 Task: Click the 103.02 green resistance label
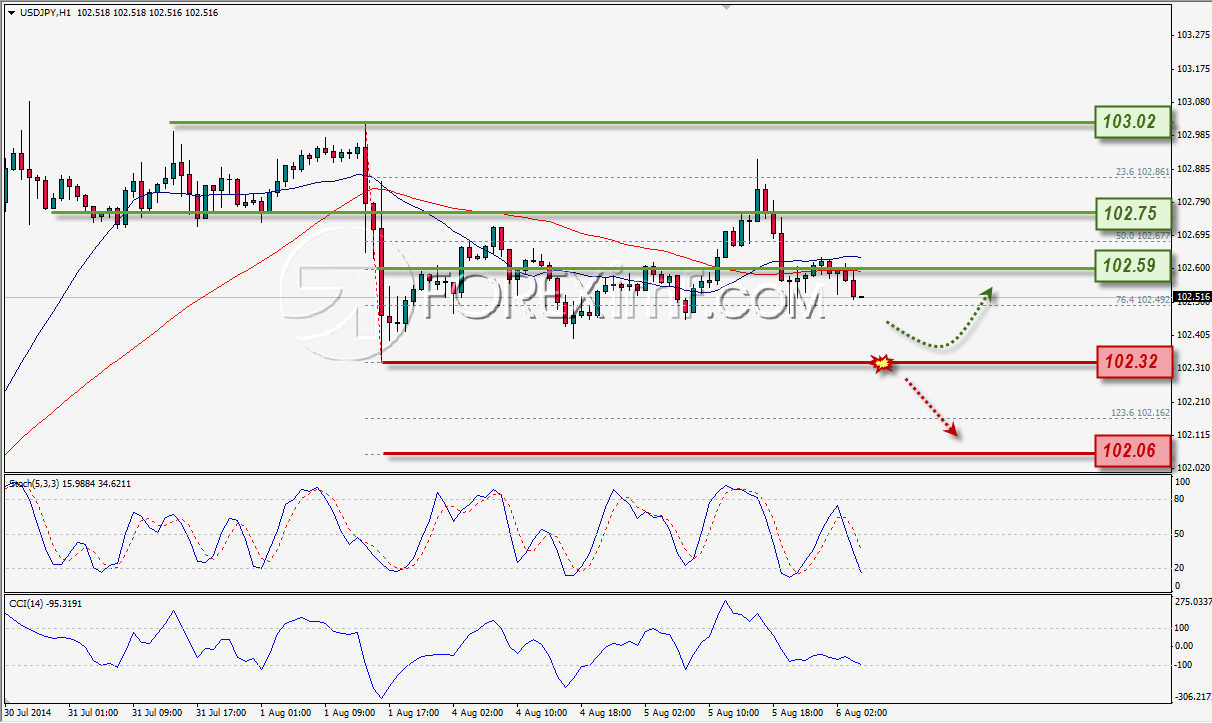pos(1131,123)
